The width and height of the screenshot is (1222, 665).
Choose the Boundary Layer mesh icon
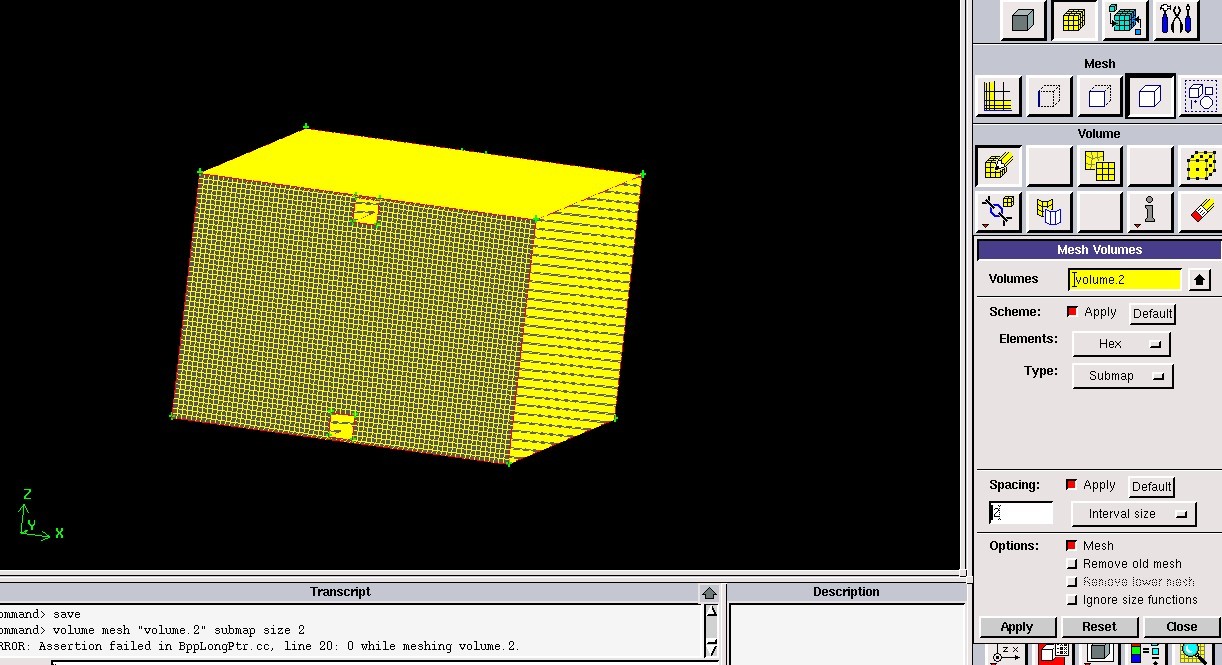998,96
